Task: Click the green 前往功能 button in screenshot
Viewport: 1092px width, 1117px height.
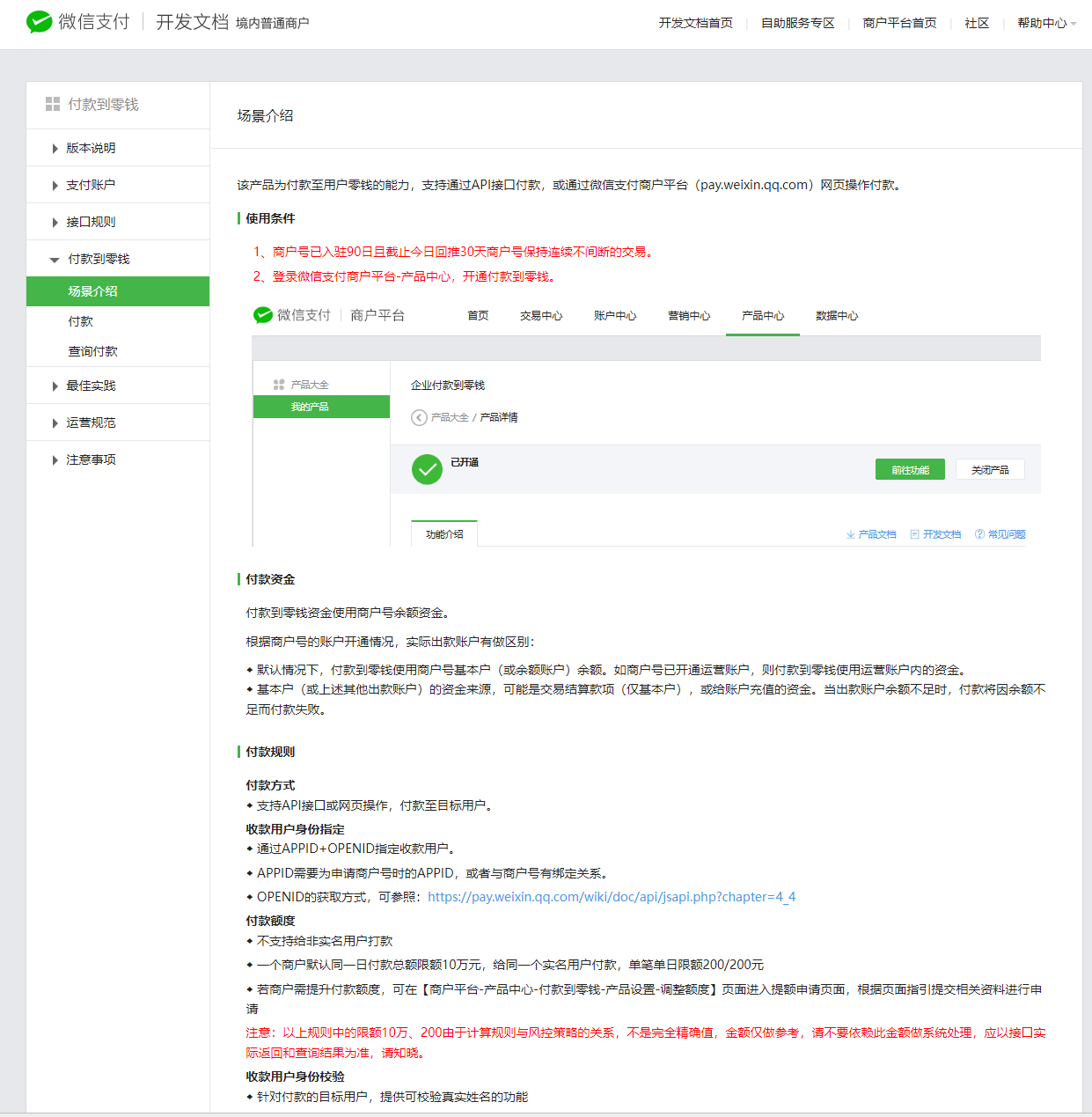Action: click(910, 469)
